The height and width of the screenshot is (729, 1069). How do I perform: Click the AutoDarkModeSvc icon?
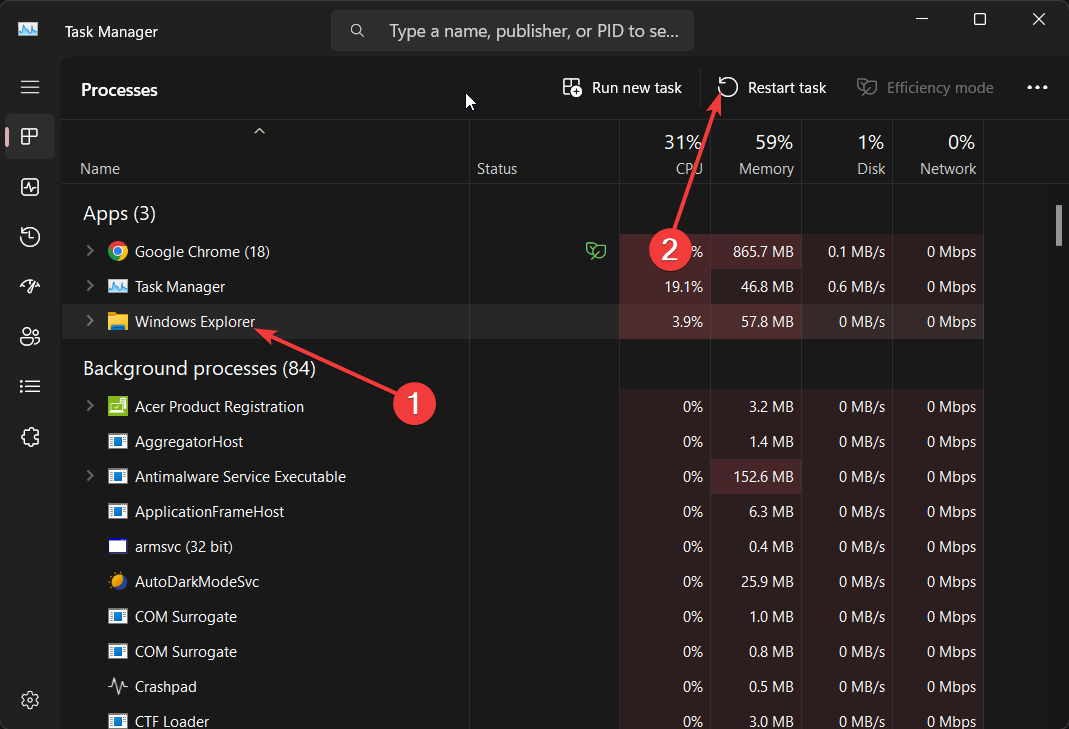pyautogui.click(x=118, y=582)
